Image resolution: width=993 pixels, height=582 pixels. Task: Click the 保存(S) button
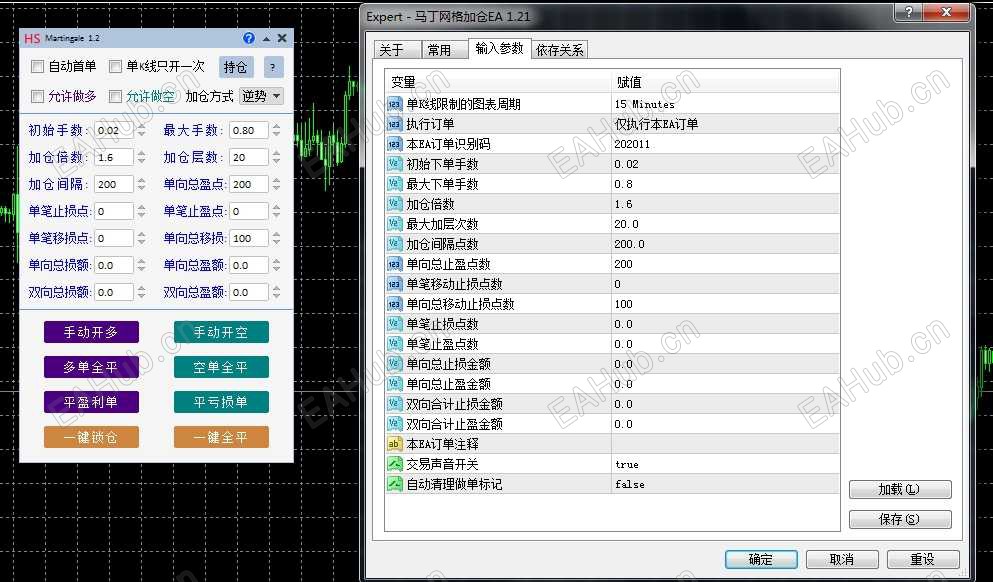(x=900, y=519)
